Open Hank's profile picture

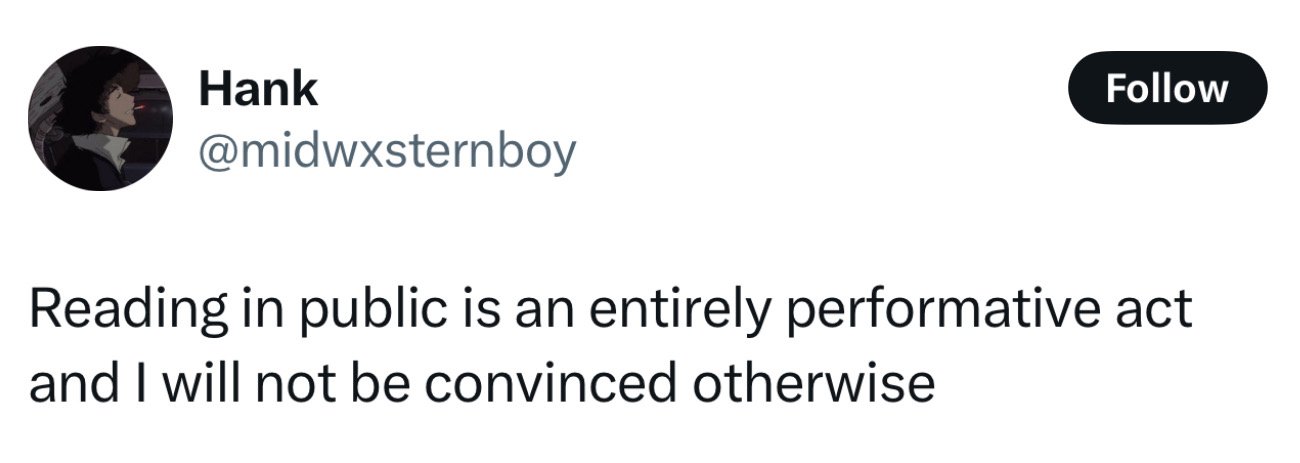tap(100, 118)
